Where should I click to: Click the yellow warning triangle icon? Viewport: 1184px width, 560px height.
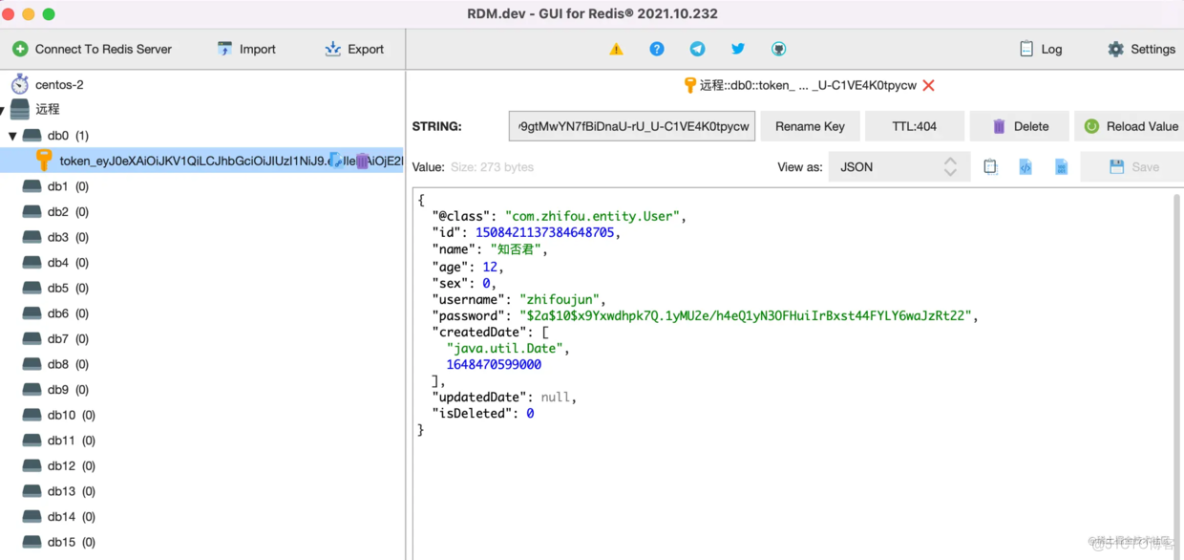pyautogui.click(x=616, y=49)
